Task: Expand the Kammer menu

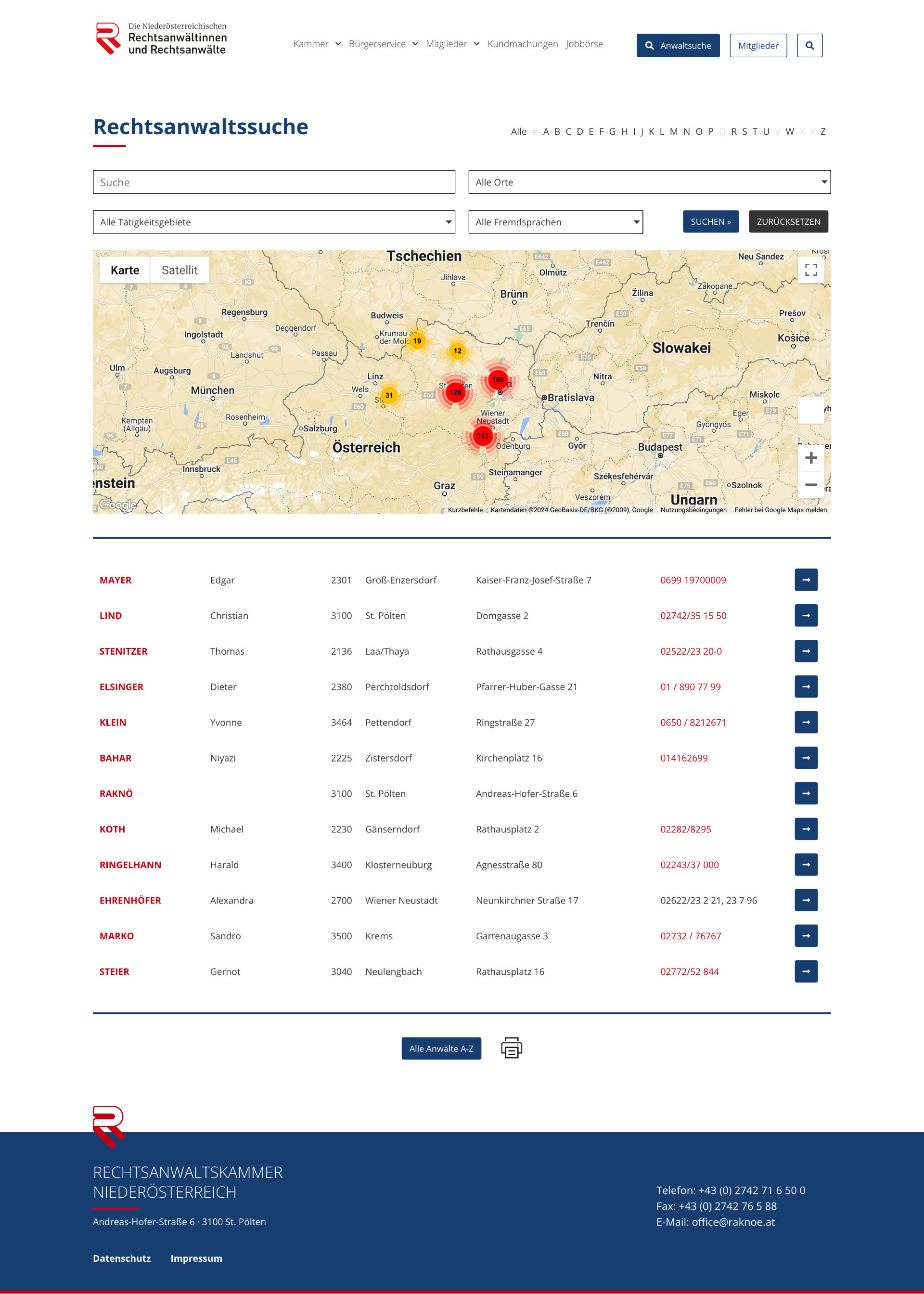Action: click(x=317, y=44)
